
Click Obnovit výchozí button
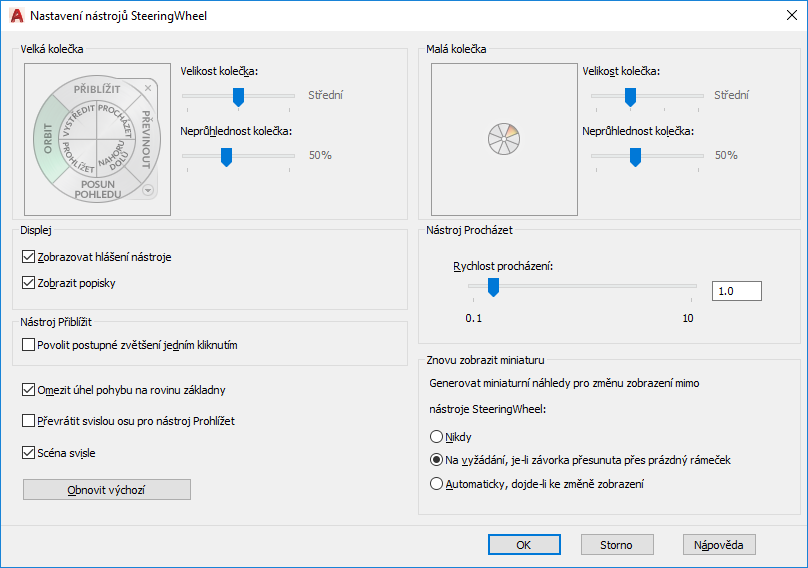coord(107,490)
